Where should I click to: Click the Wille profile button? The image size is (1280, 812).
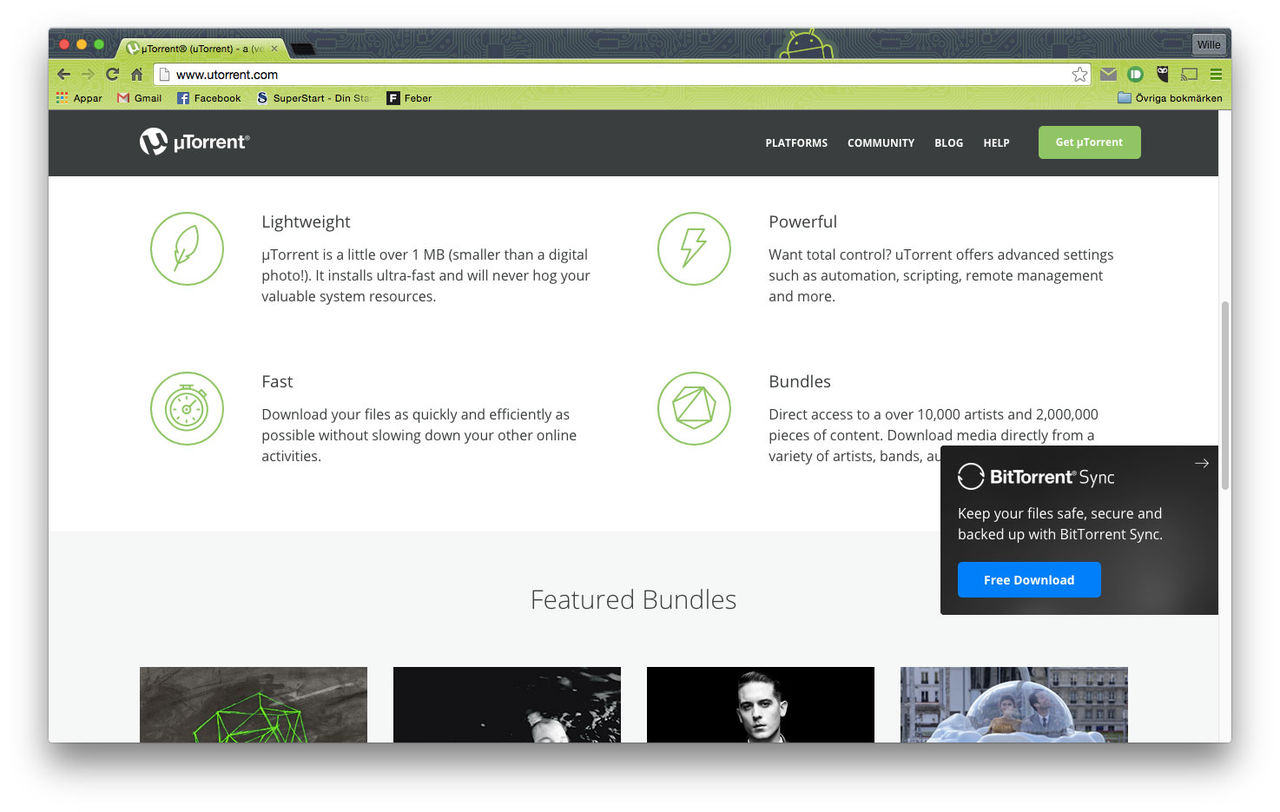pos(1209,45)
